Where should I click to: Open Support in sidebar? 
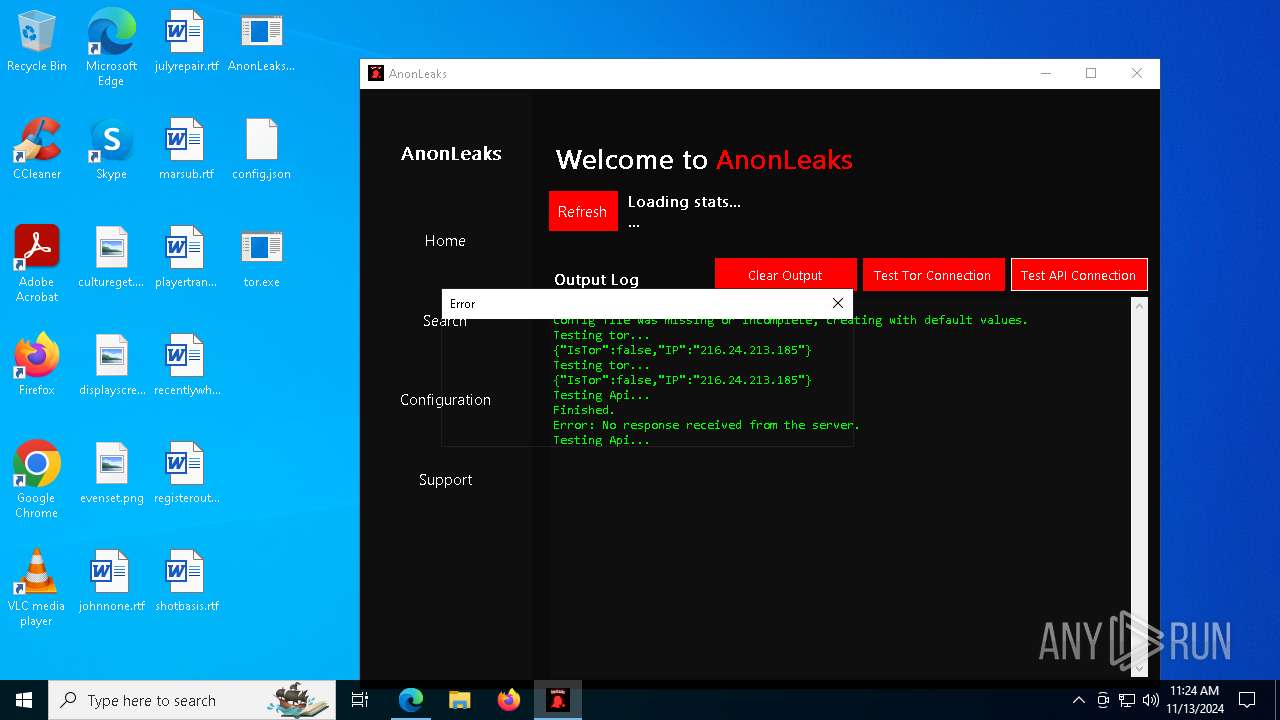(445, 480)
